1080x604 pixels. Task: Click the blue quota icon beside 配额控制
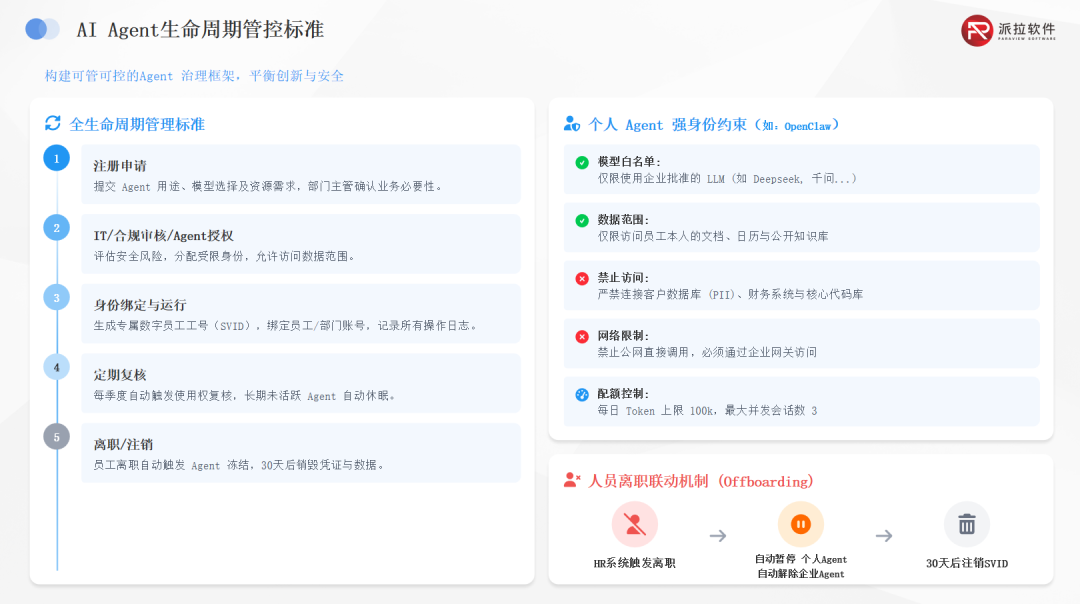[582, 396]
